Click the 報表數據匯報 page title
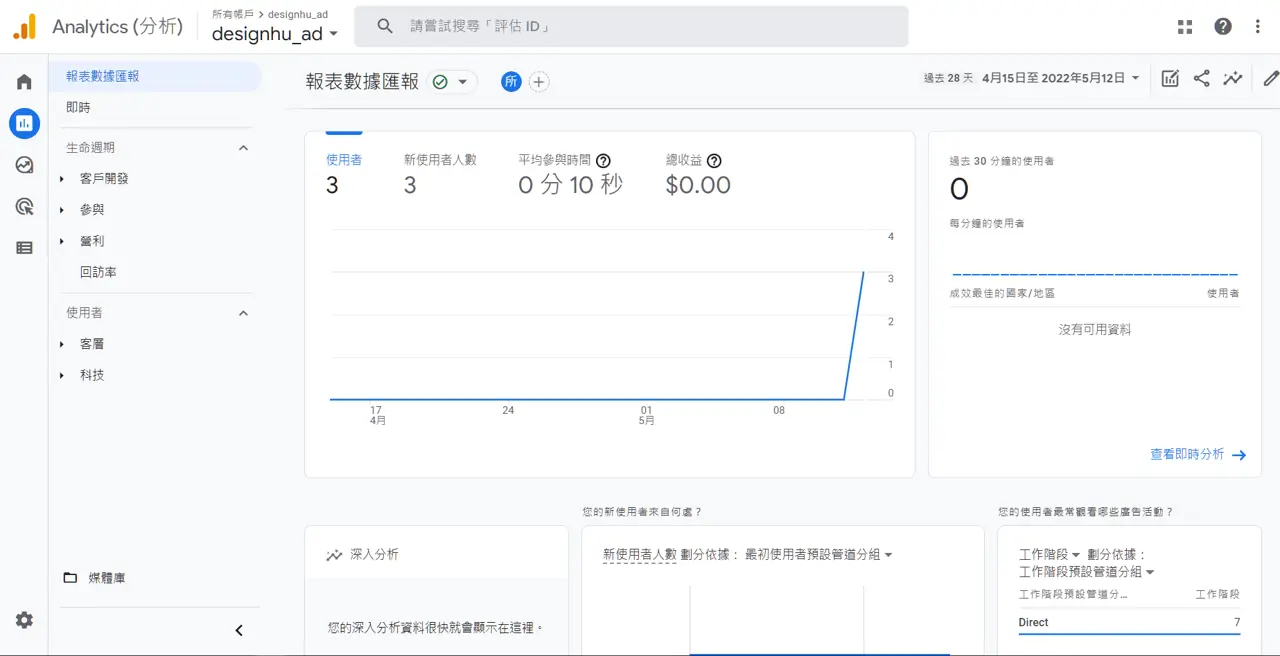The width and height of the screenshot is (1280, 656). pos(362,82)
